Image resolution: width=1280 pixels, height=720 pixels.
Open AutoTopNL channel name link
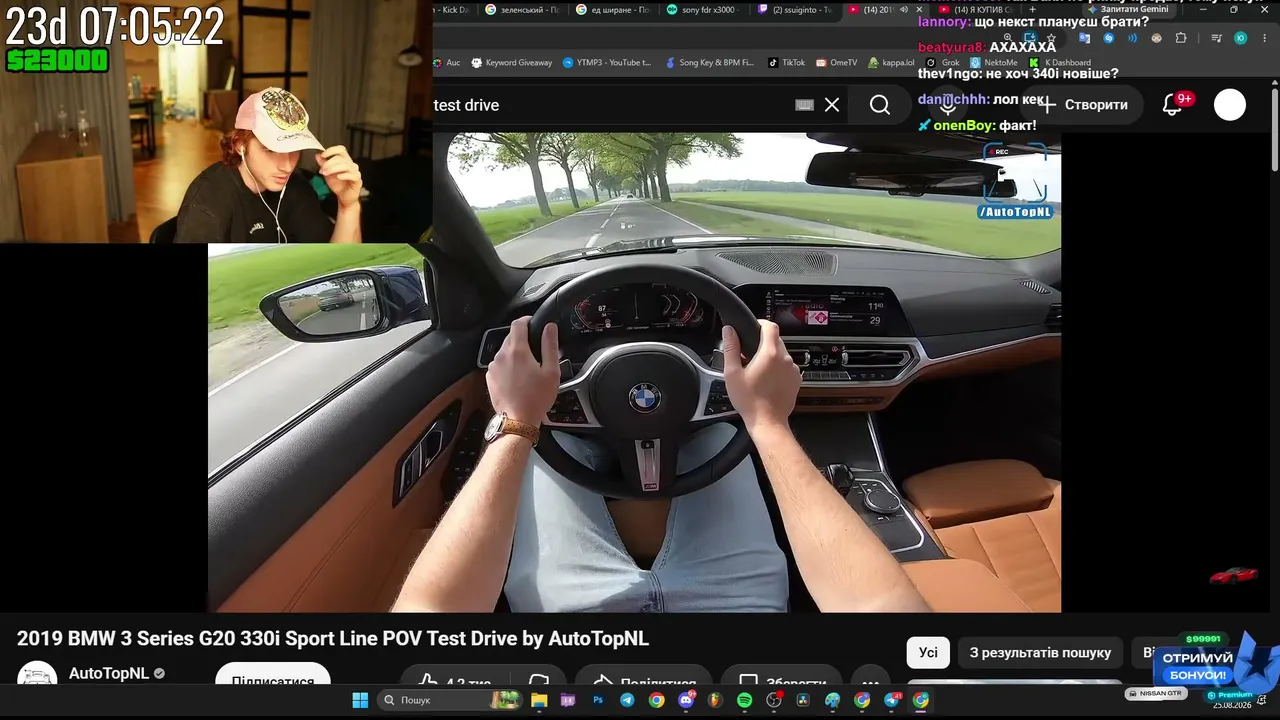tap(109, 673)
